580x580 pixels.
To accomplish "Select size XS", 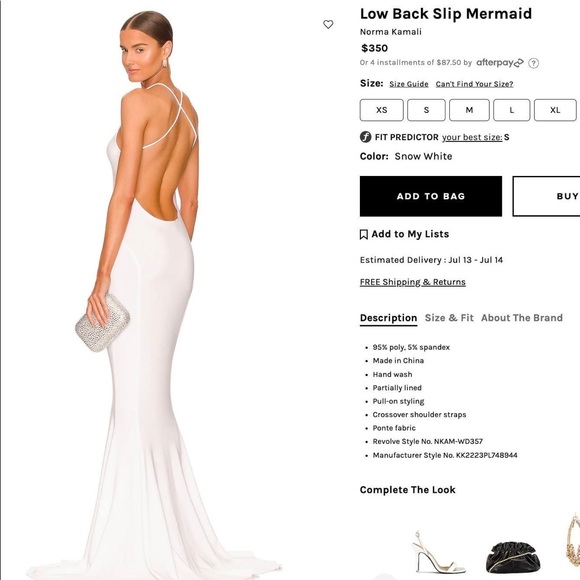I will click(x=381, y=110).
